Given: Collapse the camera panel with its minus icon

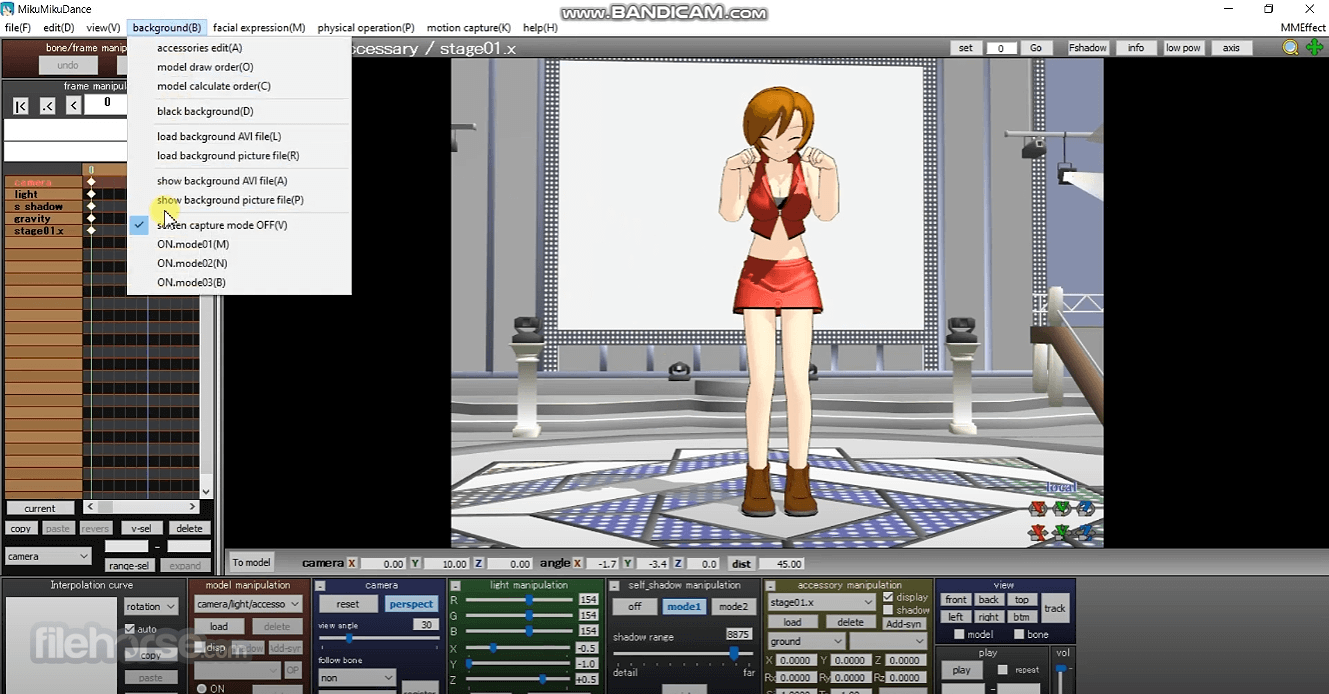Looking at the screenshot, I should click(x=321, y=586).
